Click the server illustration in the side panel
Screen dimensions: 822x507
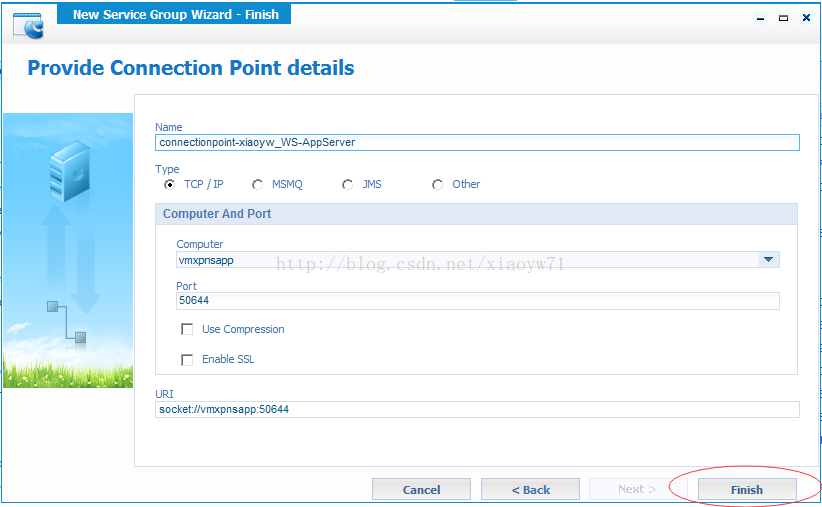tap(70, 171)
